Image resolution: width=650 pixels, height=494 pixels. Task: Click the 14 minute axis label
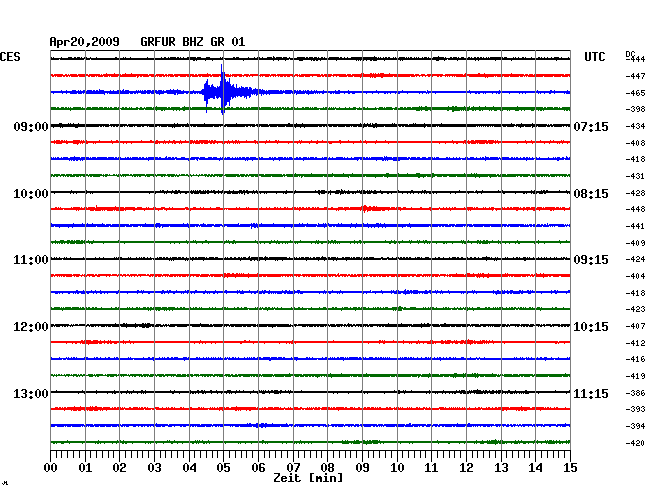[536, 468]
